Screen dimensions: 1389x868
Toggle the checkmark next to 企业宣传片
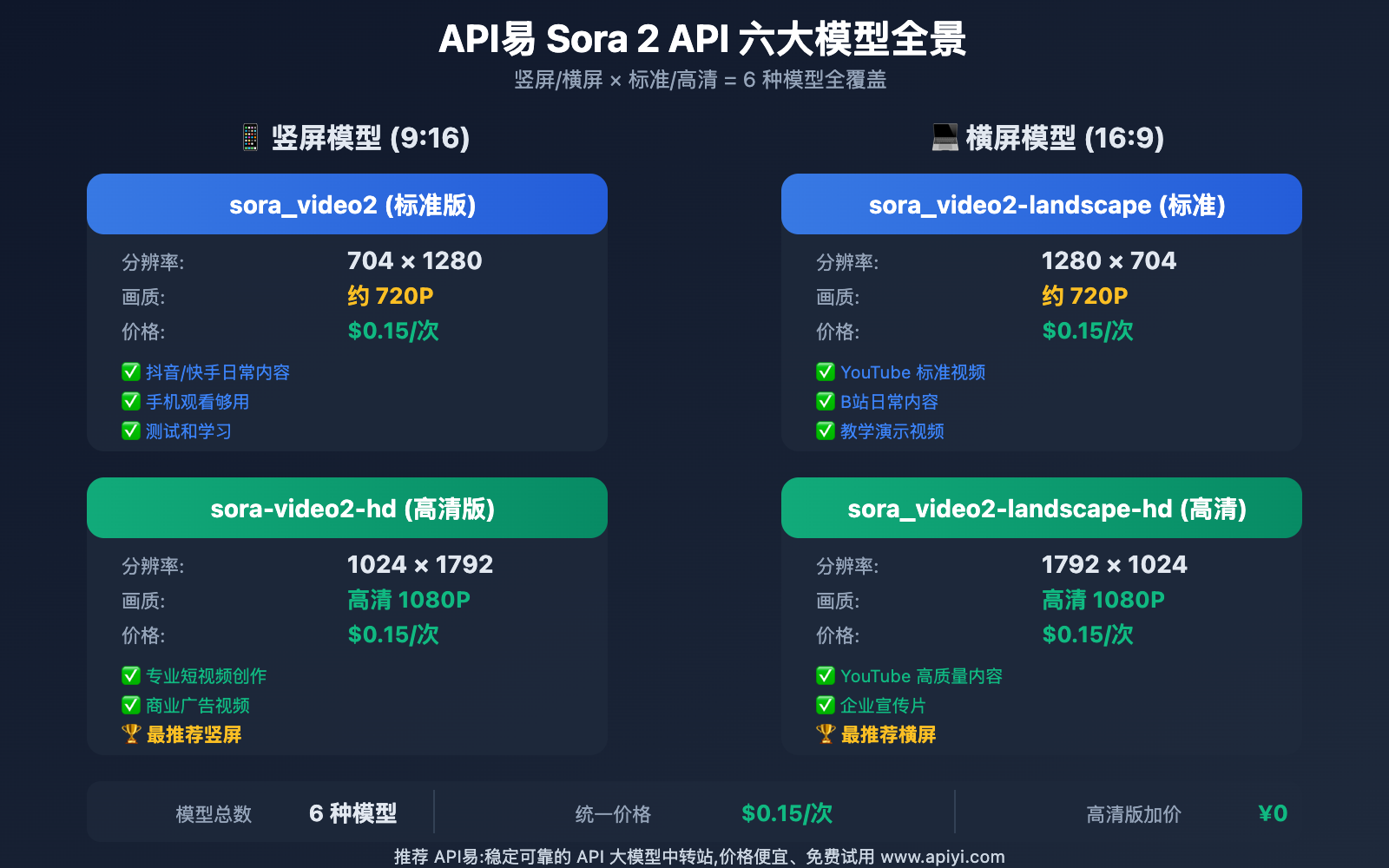826,705
